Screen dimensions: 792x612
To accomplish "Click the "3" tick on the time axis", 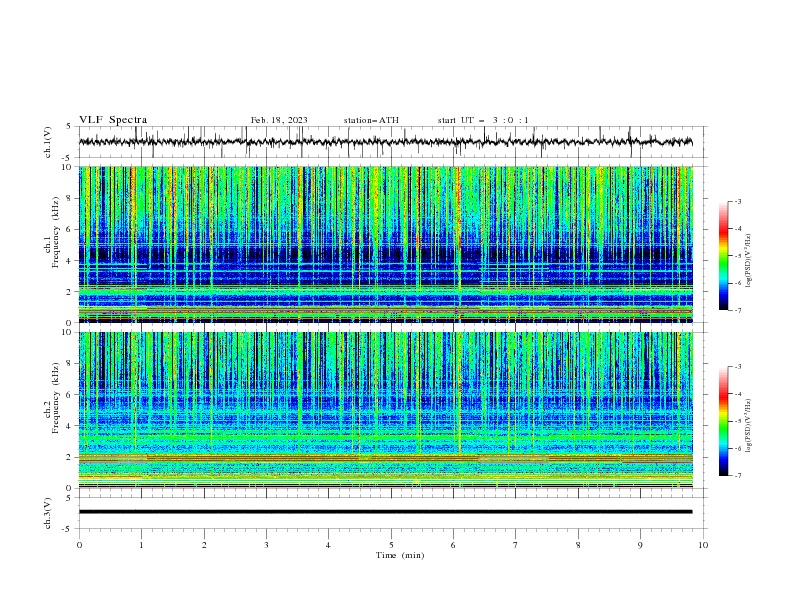I will click(266, 545).
